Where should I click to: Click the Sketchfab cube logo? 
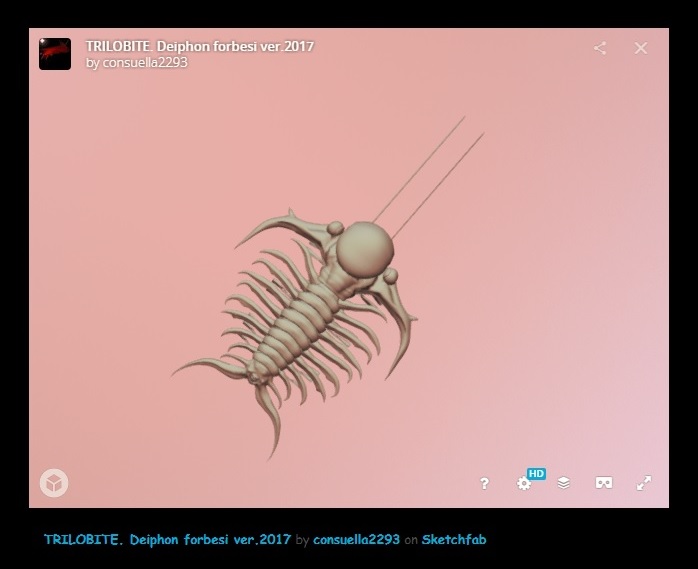point(54,483)
